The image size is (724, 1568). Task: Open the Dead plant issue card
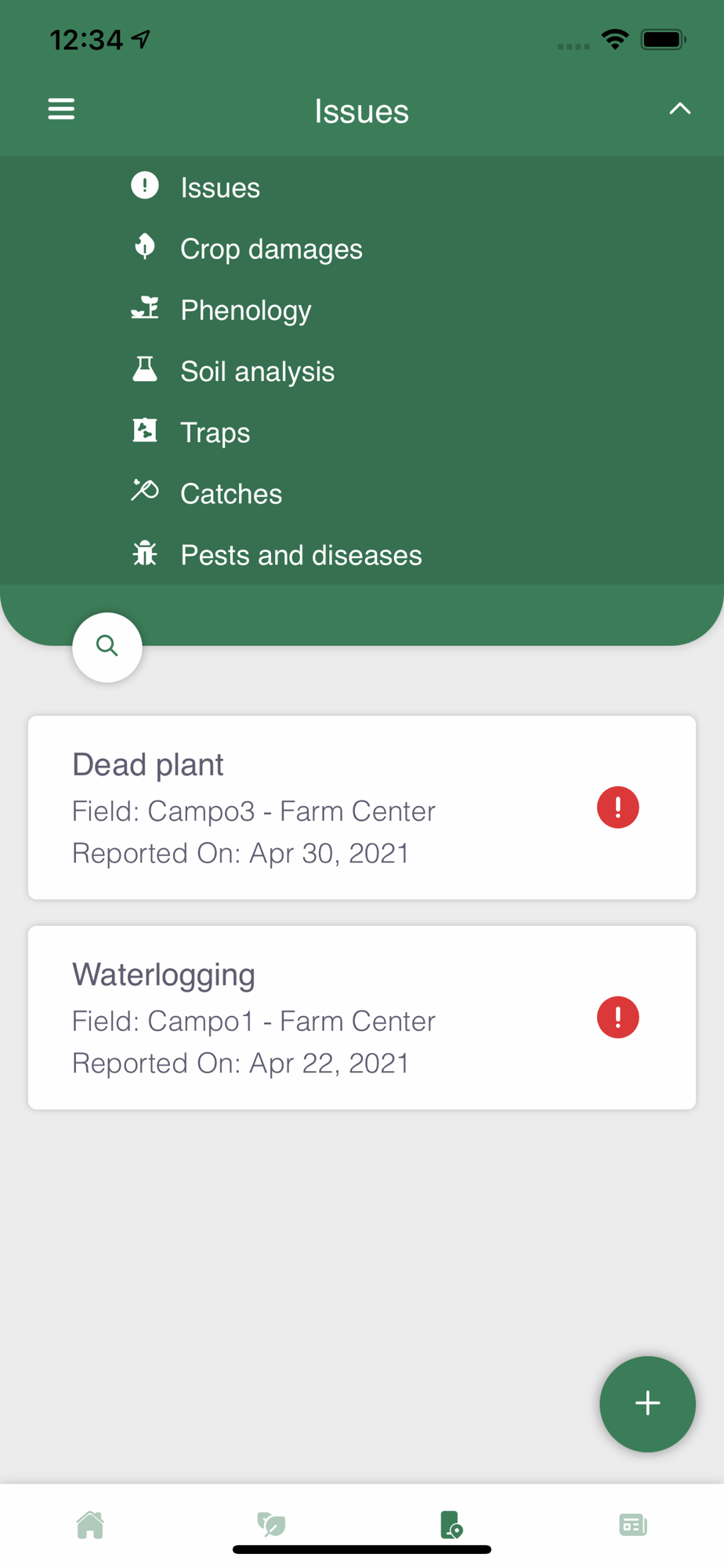313,807
